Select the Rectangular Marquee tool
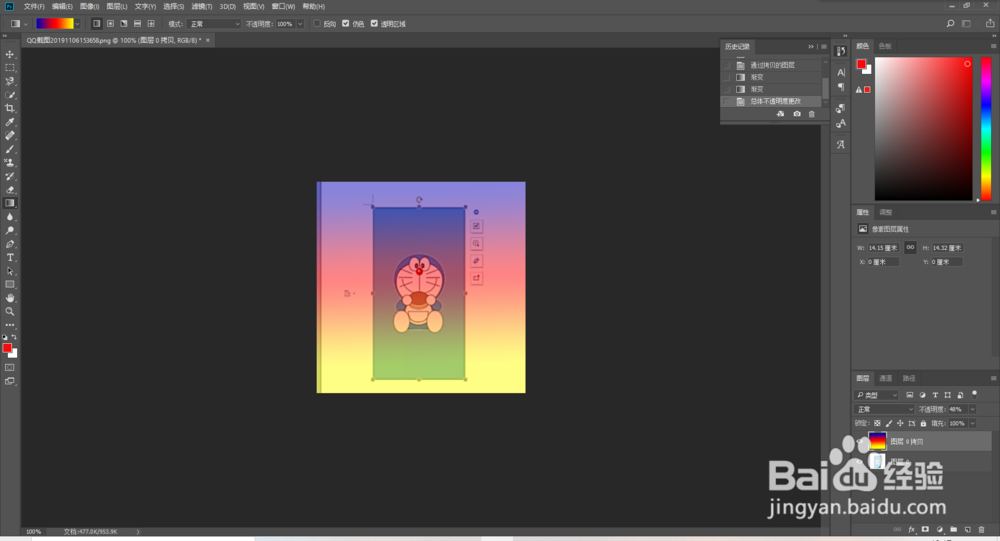 (10, 68)
